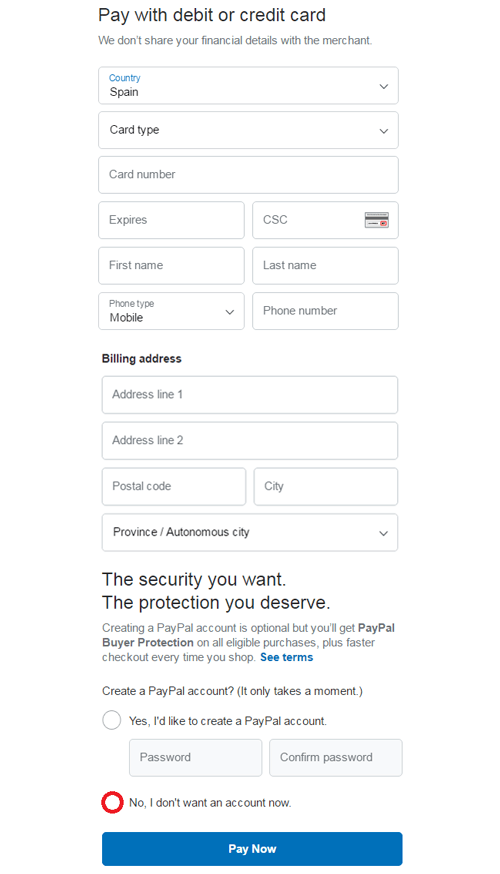Click the Address line 1 field
Screen dimensions: 500x874
(x=250, y=395)
